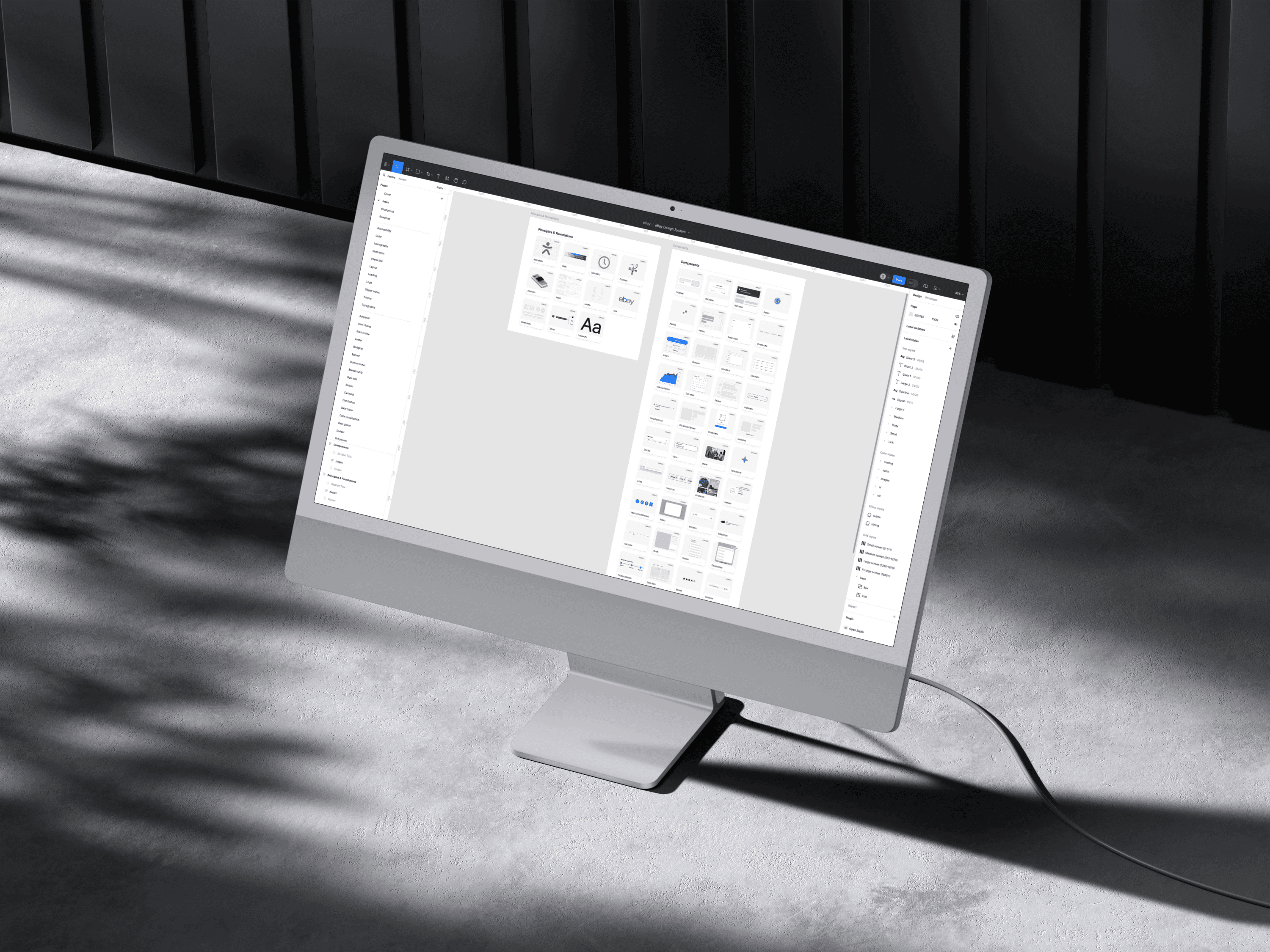Open the Carousel page
This screenshot has width=1270, height=952.
click(x=349, y=393)
